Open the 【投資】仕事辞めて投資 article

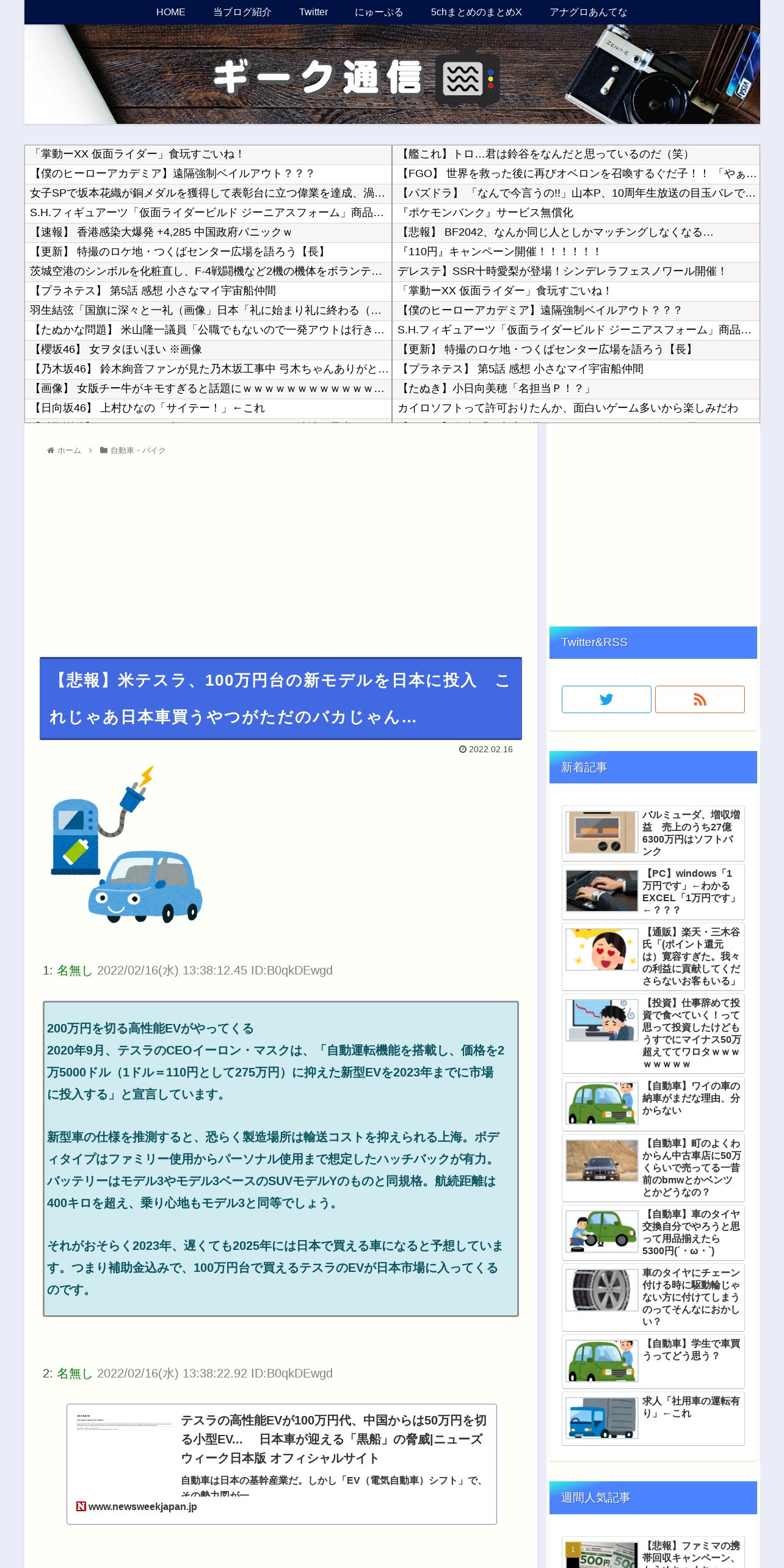pyautogui.click(x=653, y=1033)
